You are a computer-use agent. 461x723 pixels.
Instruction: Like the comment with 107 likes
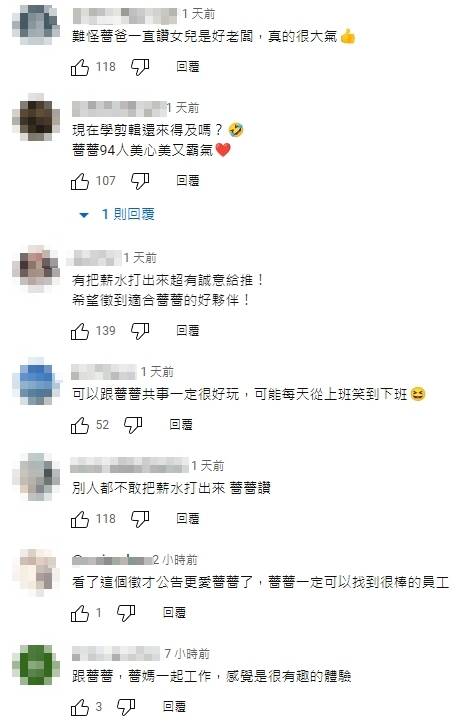[x=80, y=181]
